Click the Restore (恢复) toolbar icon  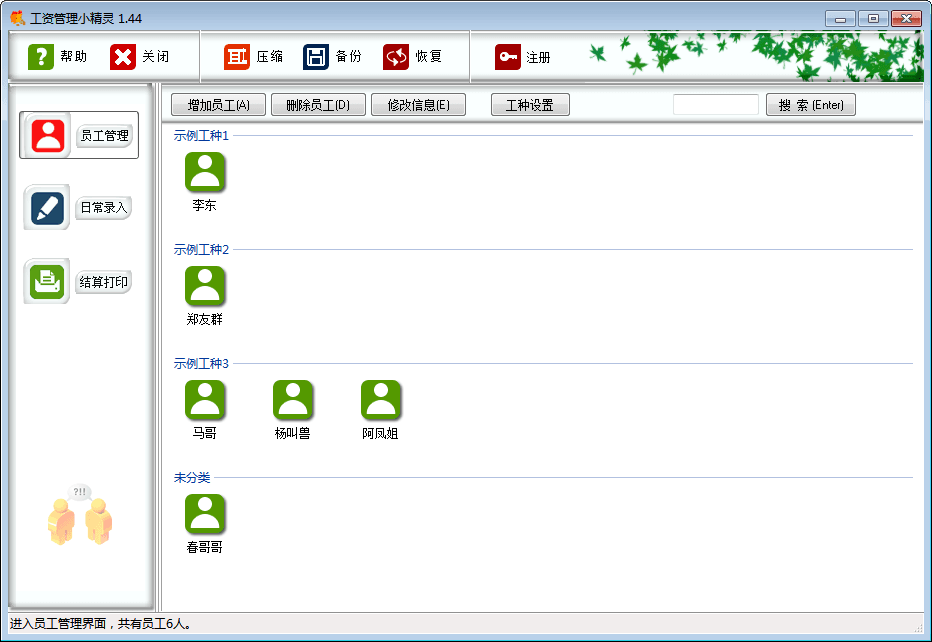pyautogui.click(x=396, y=57)
